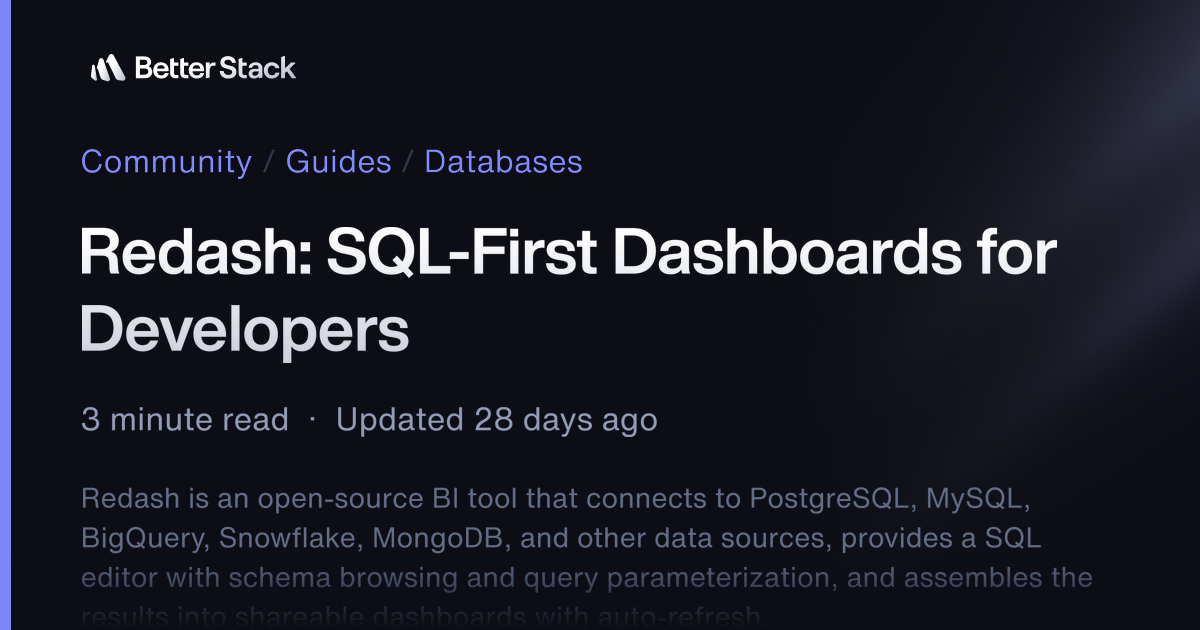Click the Better Stack logo icon
This screenshot has height=630, width=1200.
click(x=107, y=68)
